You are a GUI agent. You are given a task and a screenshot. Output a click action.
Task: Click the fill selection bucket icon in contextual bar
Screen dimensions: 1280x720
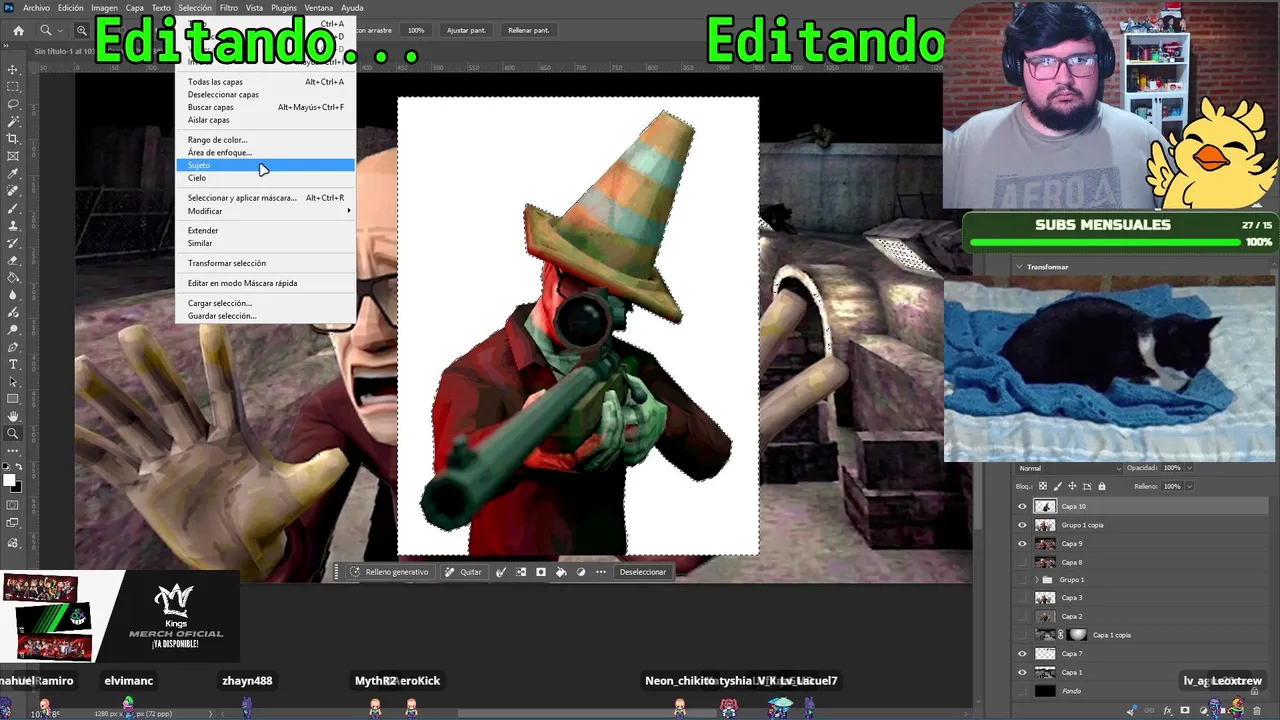[560, 572]
